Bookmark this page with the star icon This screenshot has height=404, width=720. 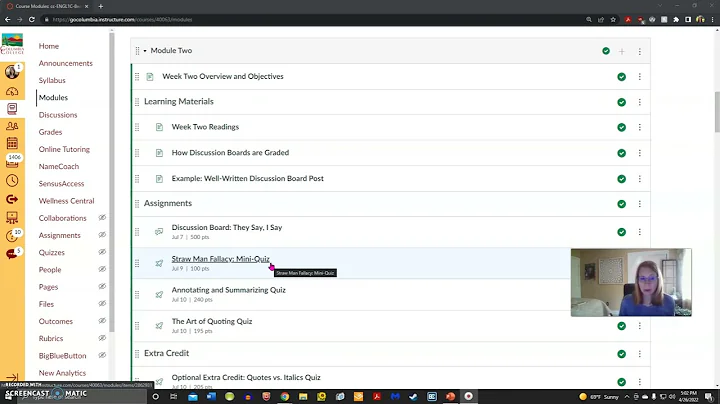(x=613, y=20)
